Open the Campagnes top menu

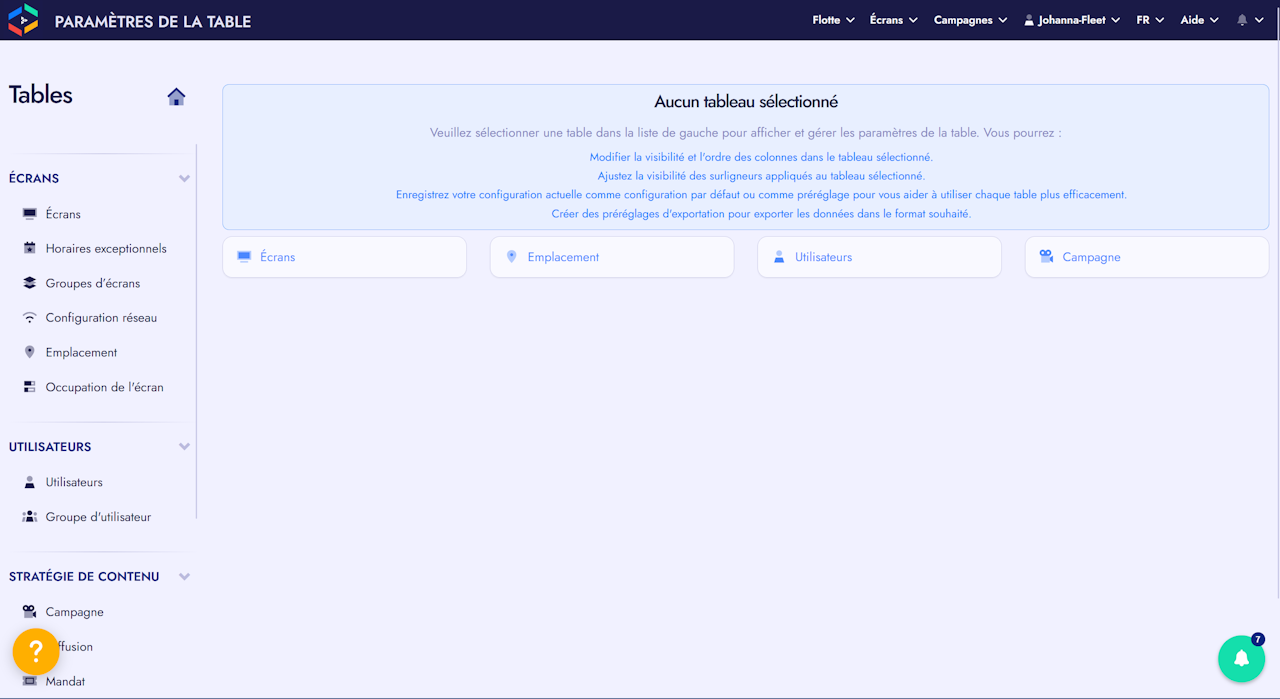tap(970, 20)
